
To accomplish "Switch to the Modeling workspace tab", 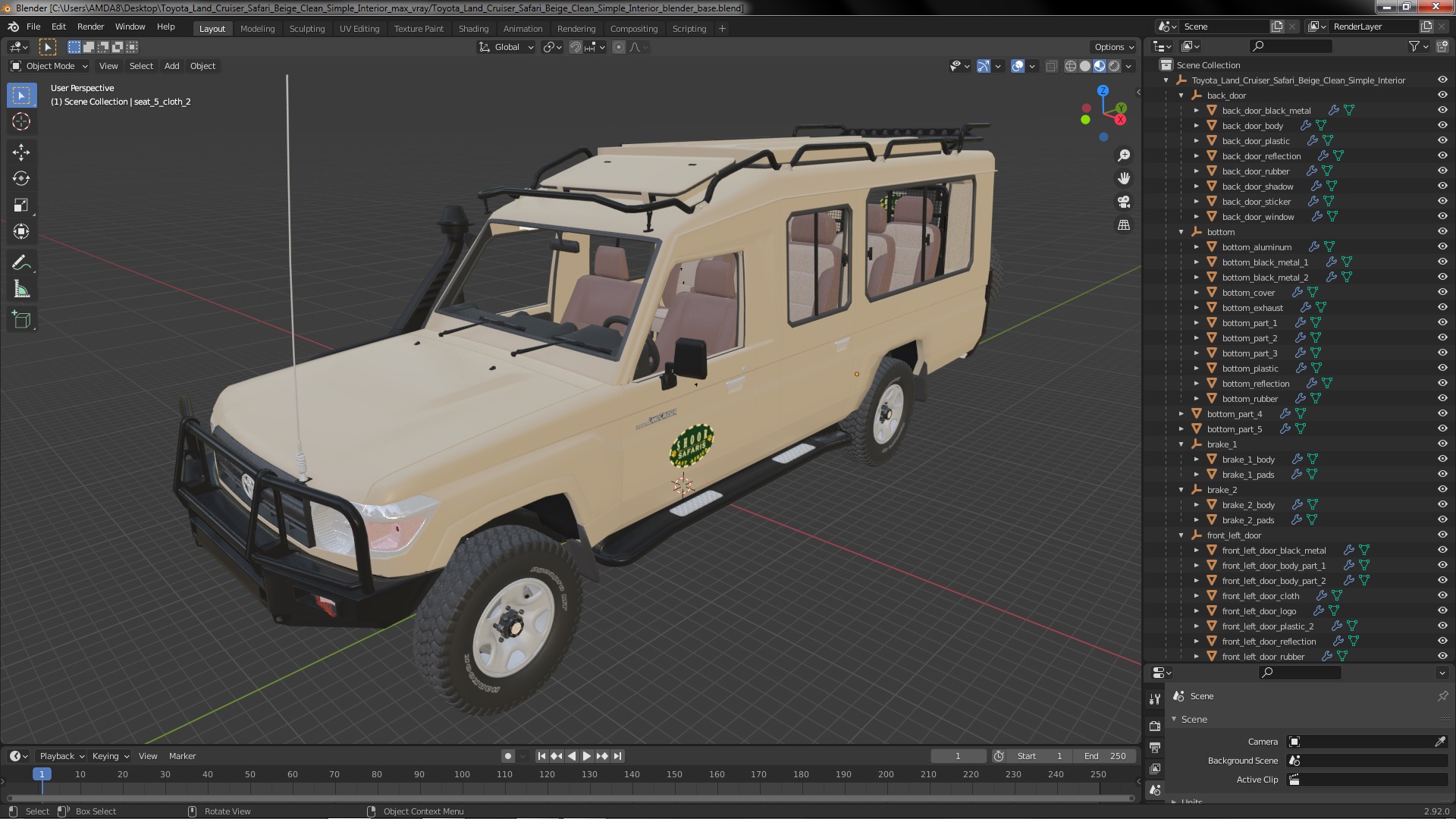I will click(257, 29).
